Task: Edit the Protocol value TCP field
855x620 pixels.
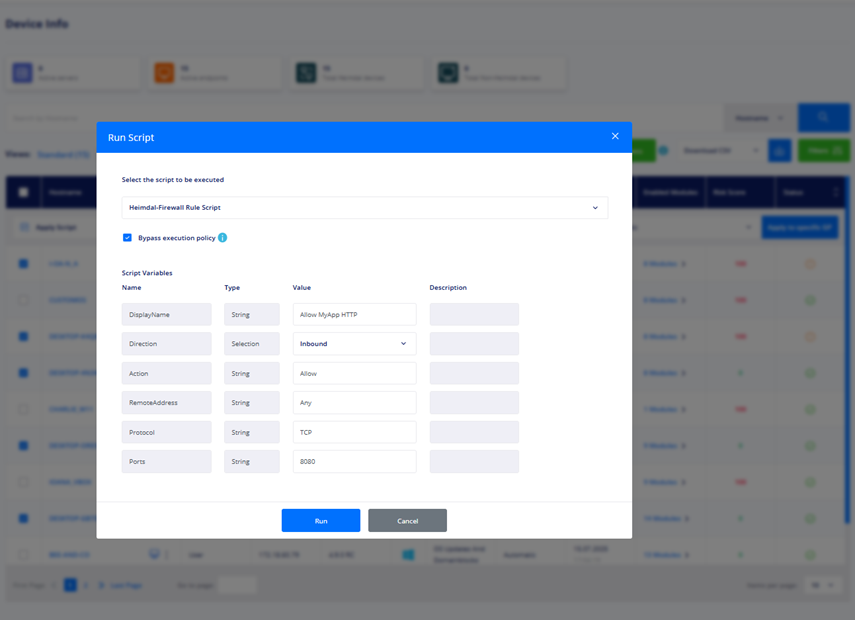Action: [354, 432]
